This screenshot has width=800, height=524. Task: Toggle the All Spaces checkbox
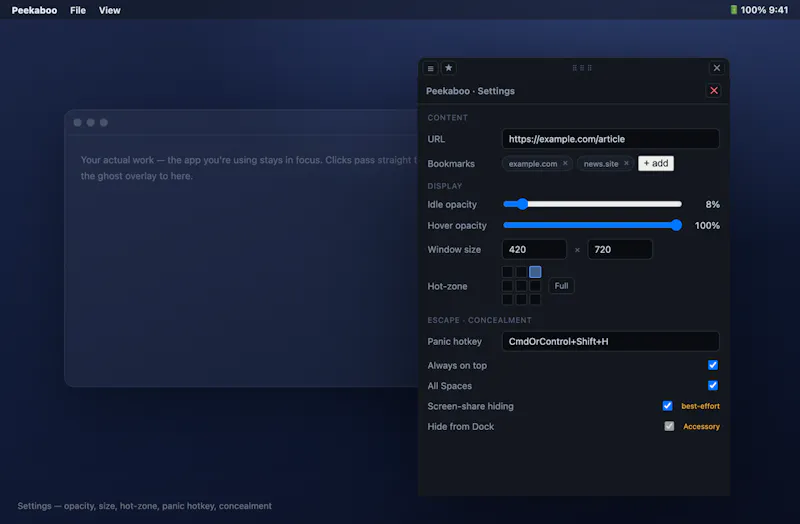pyautogui.click(x=713, y=385)
